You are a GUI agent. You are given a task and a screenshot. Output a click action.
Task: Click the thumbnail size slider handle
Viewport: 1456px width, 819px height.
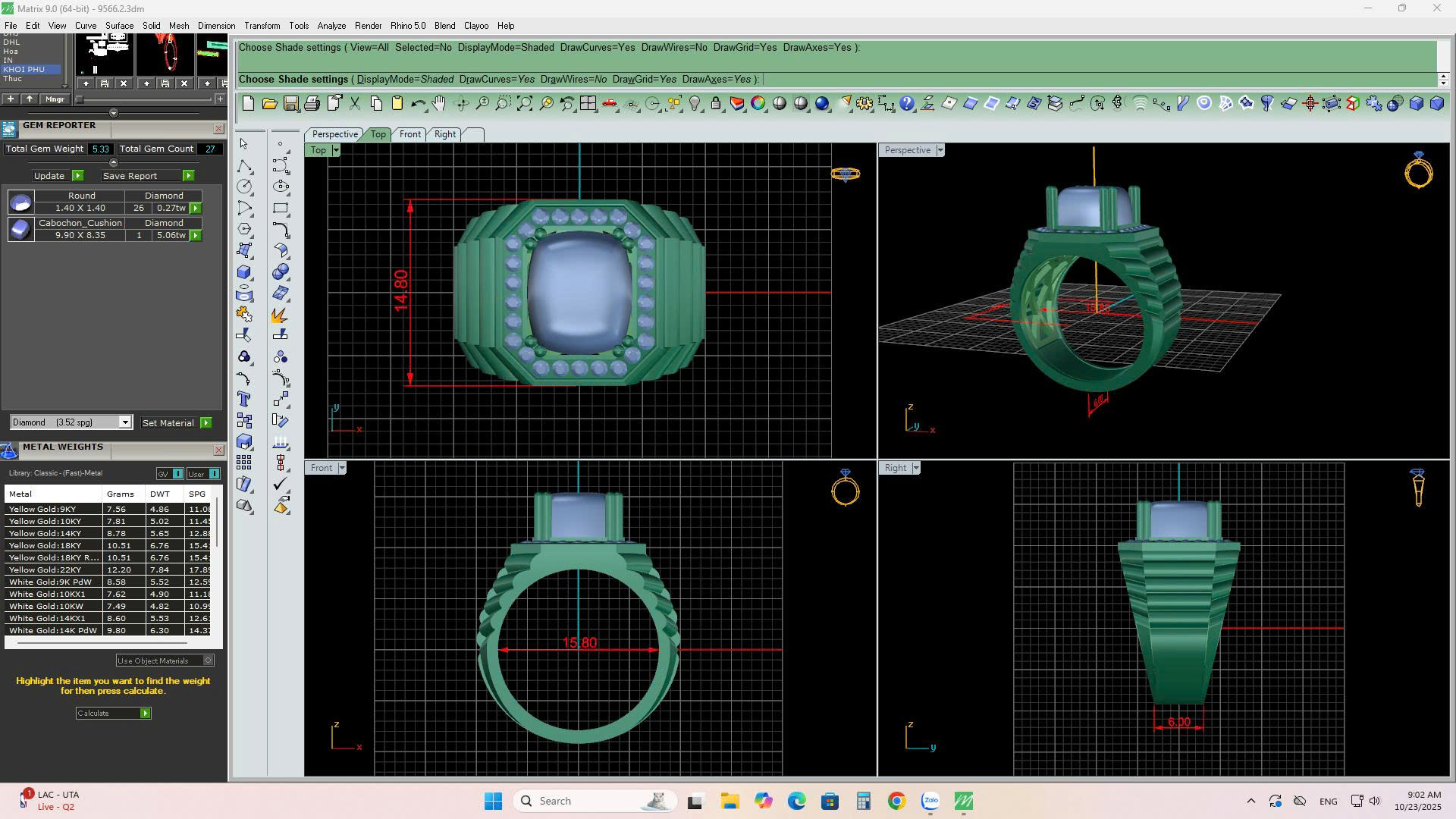80,99
